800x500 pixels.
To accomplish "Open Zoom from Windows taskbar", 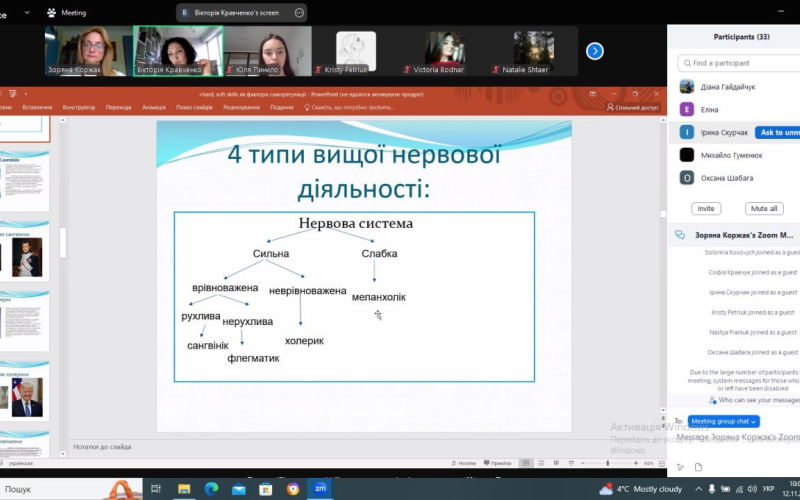I will (x=320, y=489).
